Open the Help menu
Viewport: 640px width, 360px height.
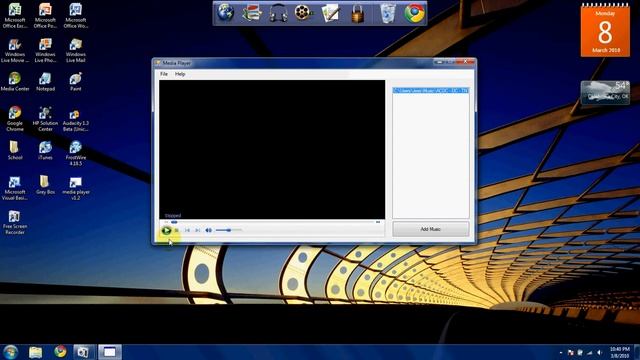coord(180,74)
